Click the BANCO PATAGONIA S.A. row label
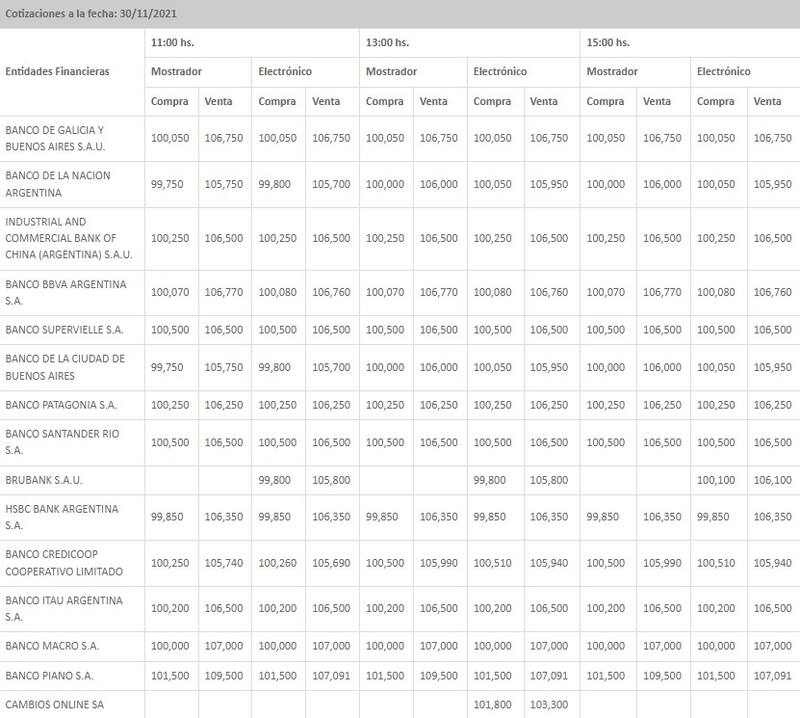Viewport: 800px width, 718px height. [60, 405]
